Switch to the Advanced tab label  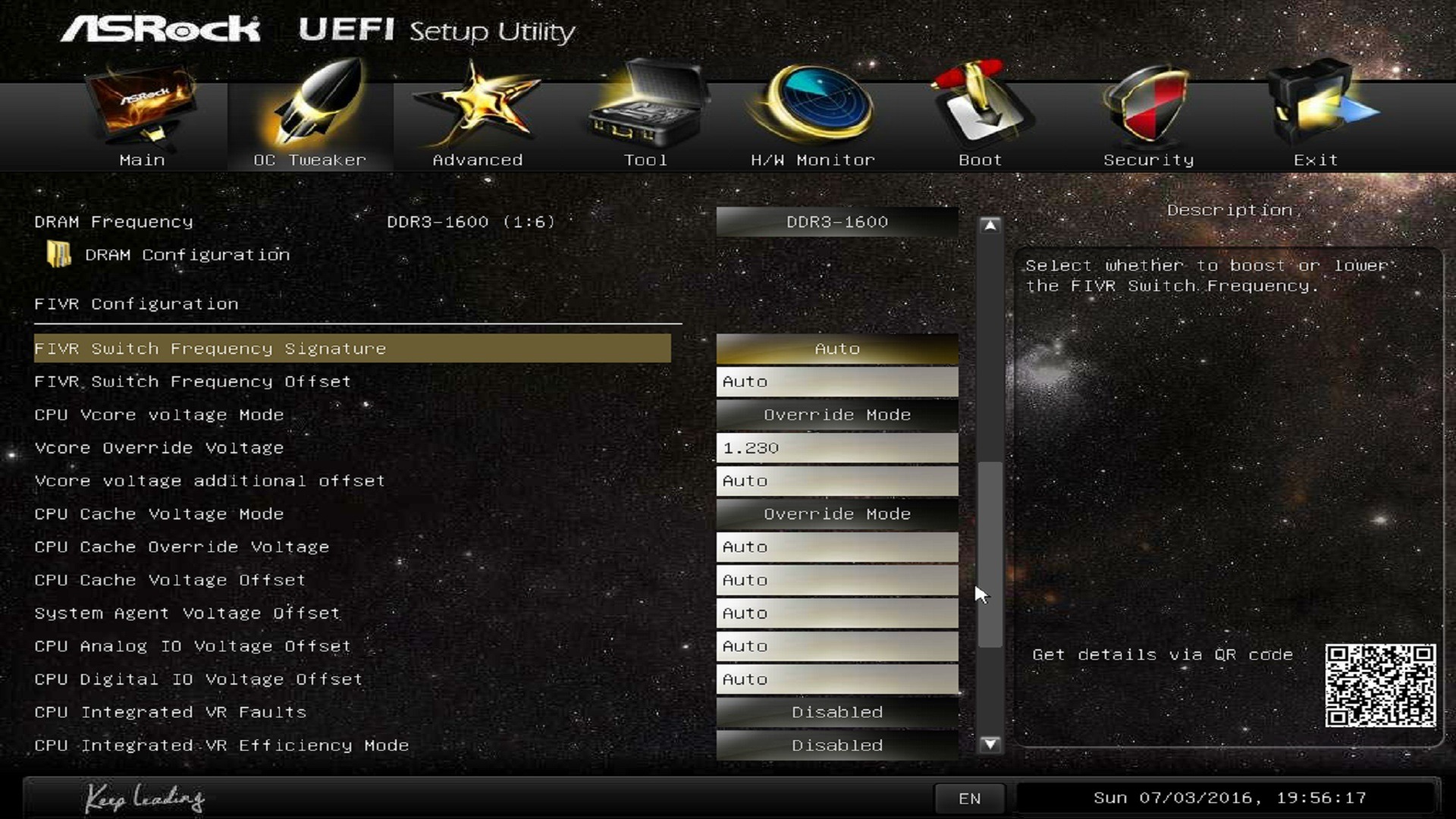pos(478,160)
